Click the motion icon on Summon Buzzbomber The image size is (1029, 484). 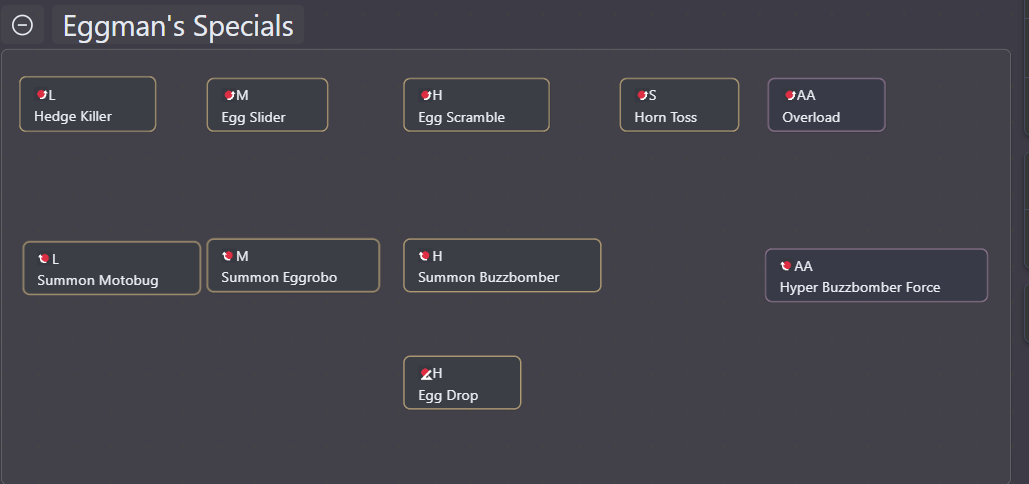(425, 256)
